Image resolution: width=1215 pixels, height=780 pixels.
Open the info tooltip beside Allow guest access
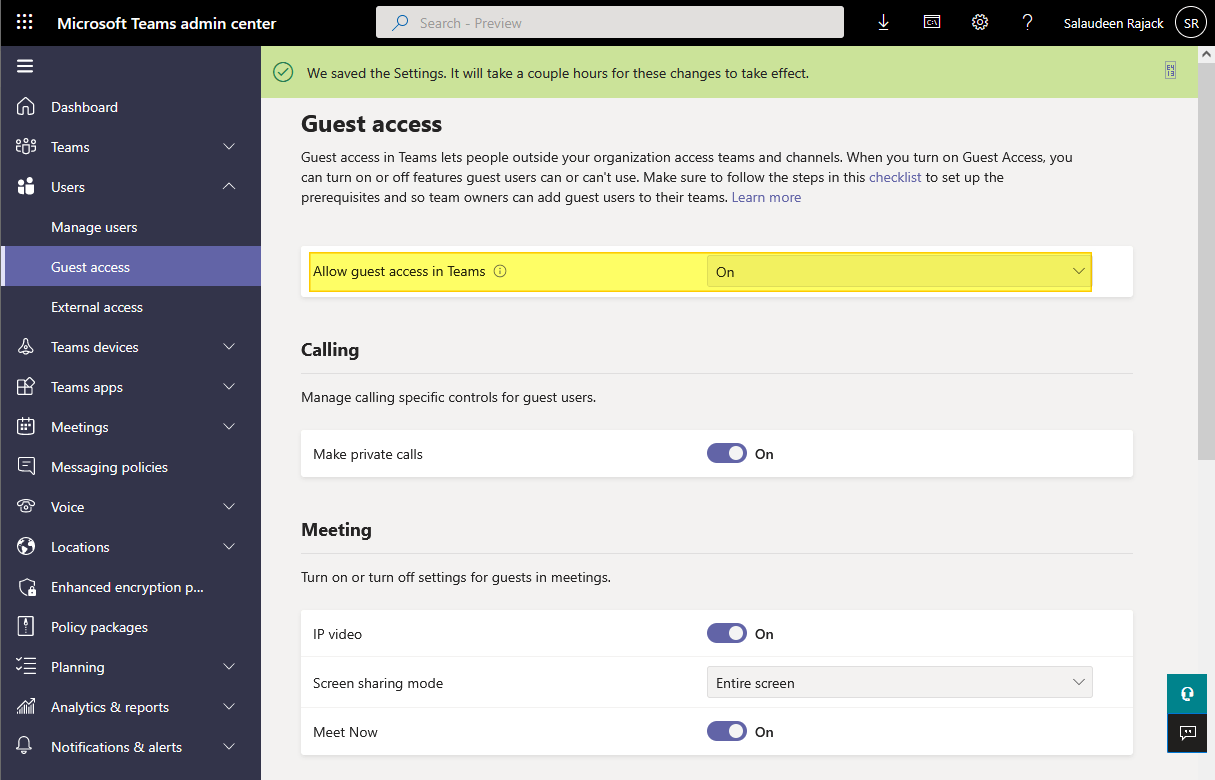[x=500, y=271]
